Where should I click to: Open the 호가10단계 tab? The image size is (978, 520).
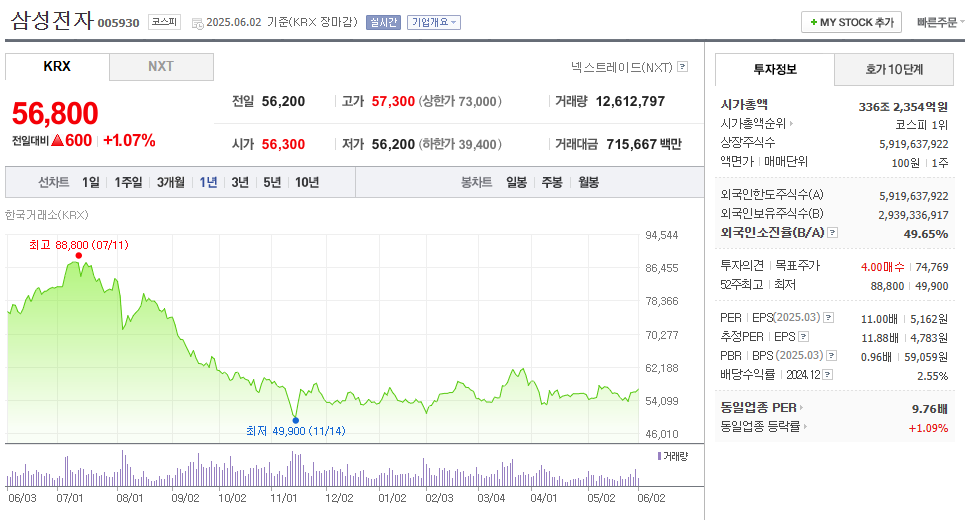[894, 69]
